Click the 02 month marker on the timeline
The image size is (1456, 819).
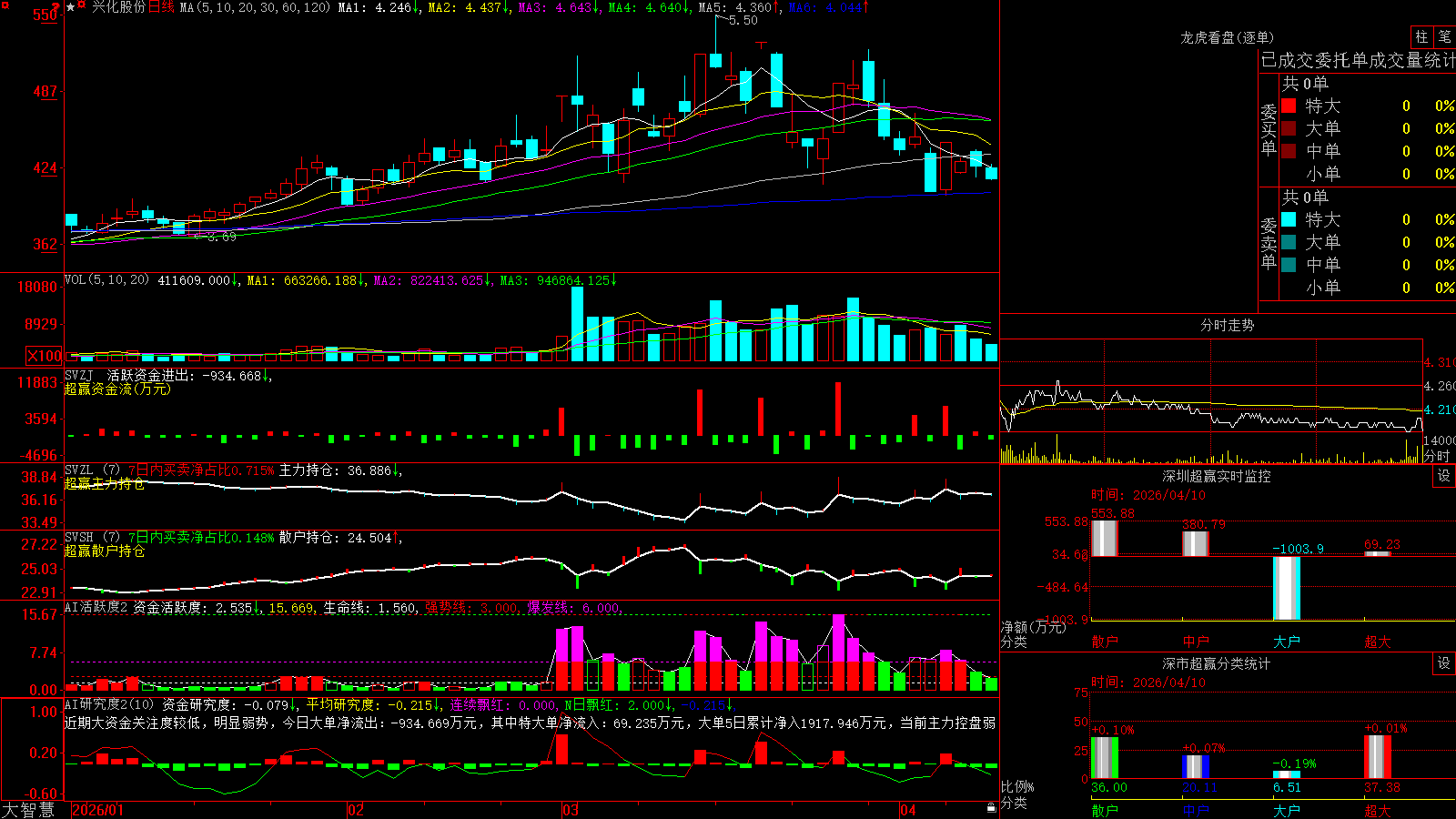pos(356,809)
